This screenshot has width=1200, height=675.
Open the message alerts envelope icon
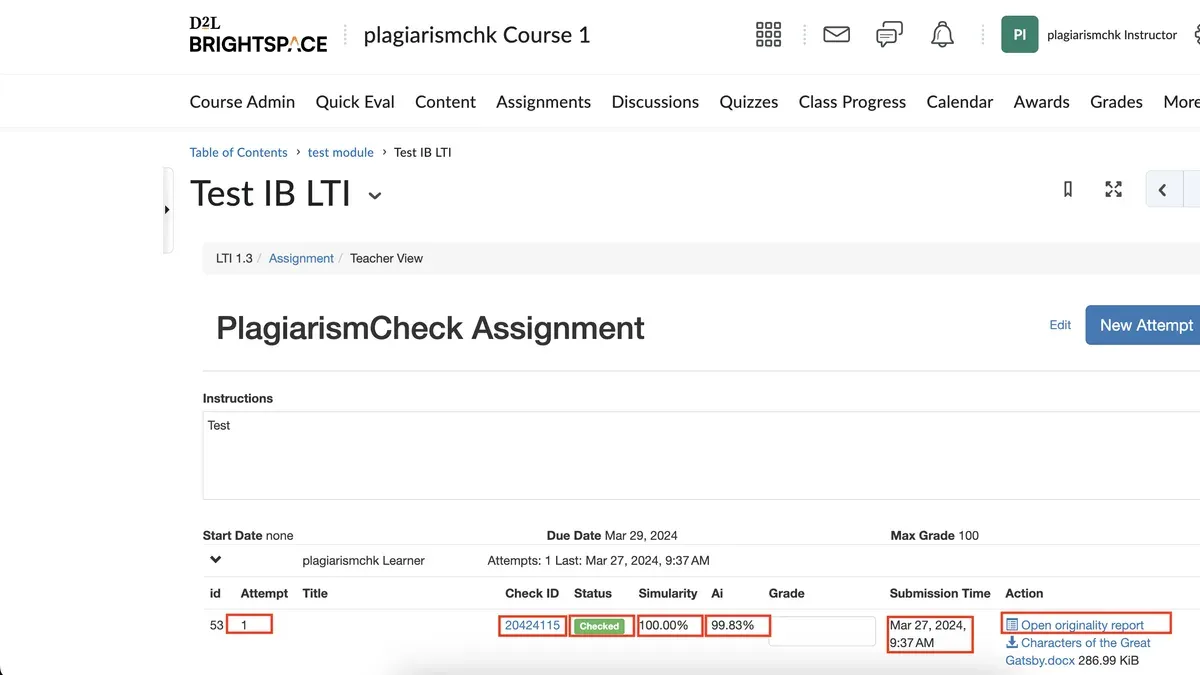pos(836,34)
